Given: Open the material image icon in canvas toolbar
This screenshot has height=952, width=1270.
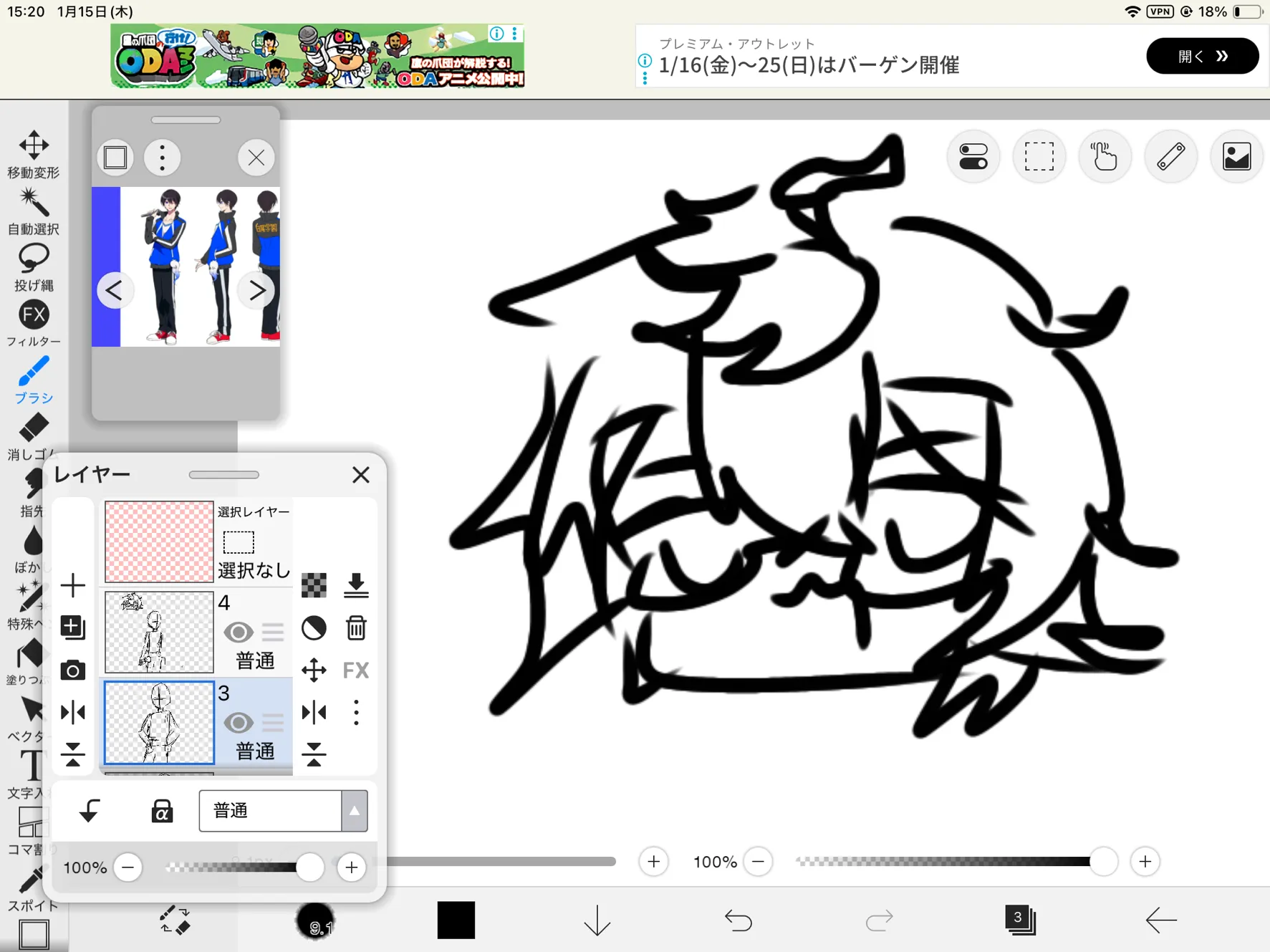Looking at the screenshot, I should click(1237, 156).
